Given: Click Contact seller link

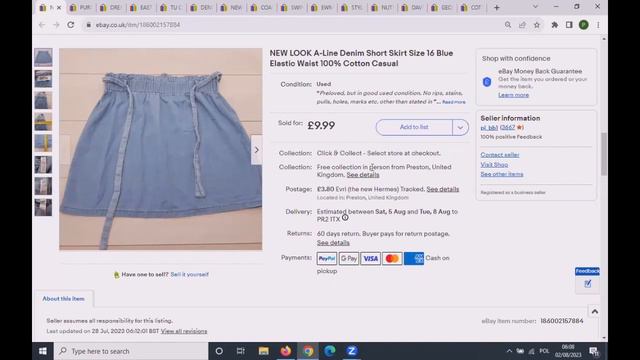Looking at the screenshot, I should (x=500, y=155).
